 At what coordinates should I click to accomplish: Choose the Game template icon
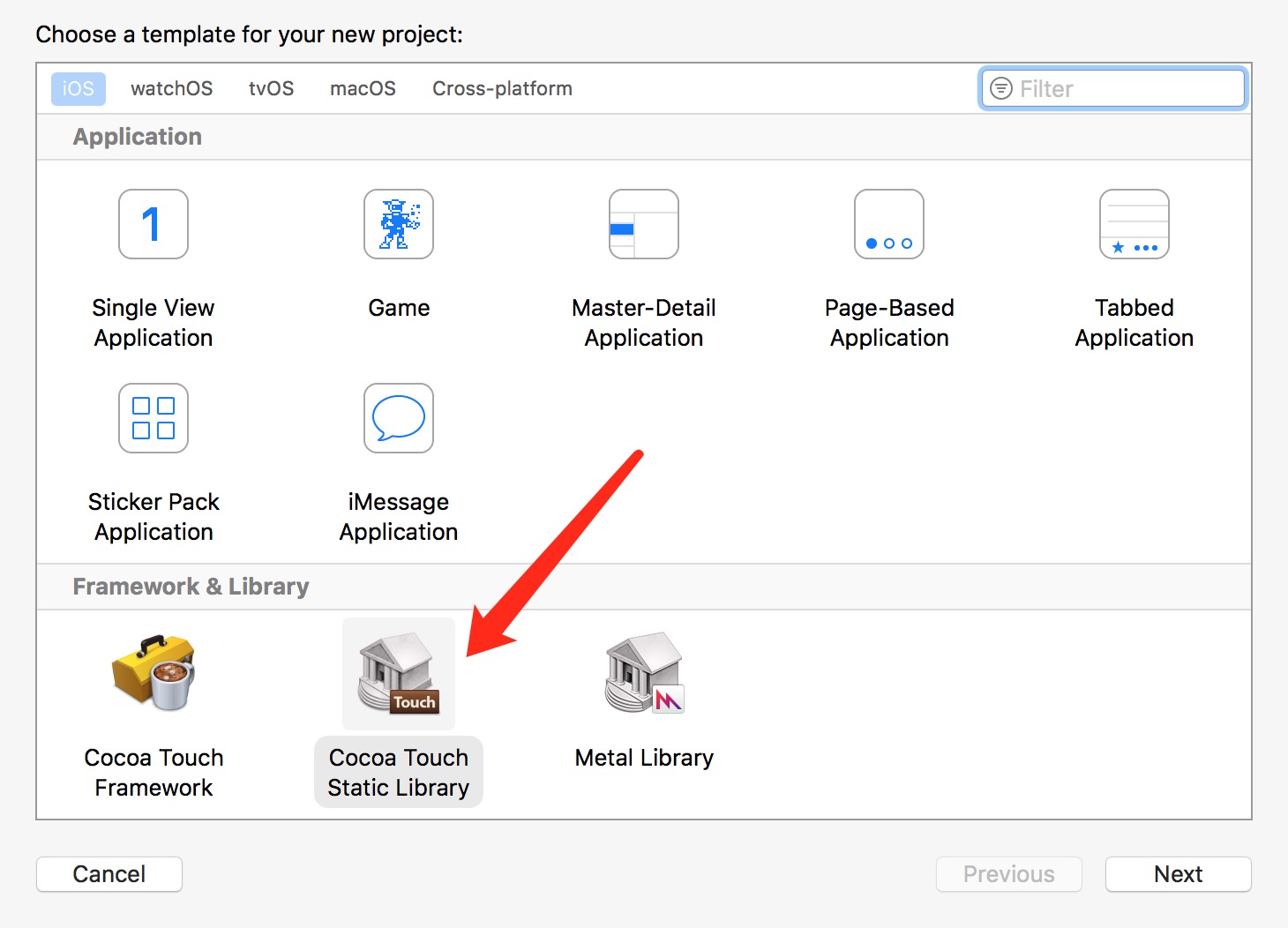399,224
